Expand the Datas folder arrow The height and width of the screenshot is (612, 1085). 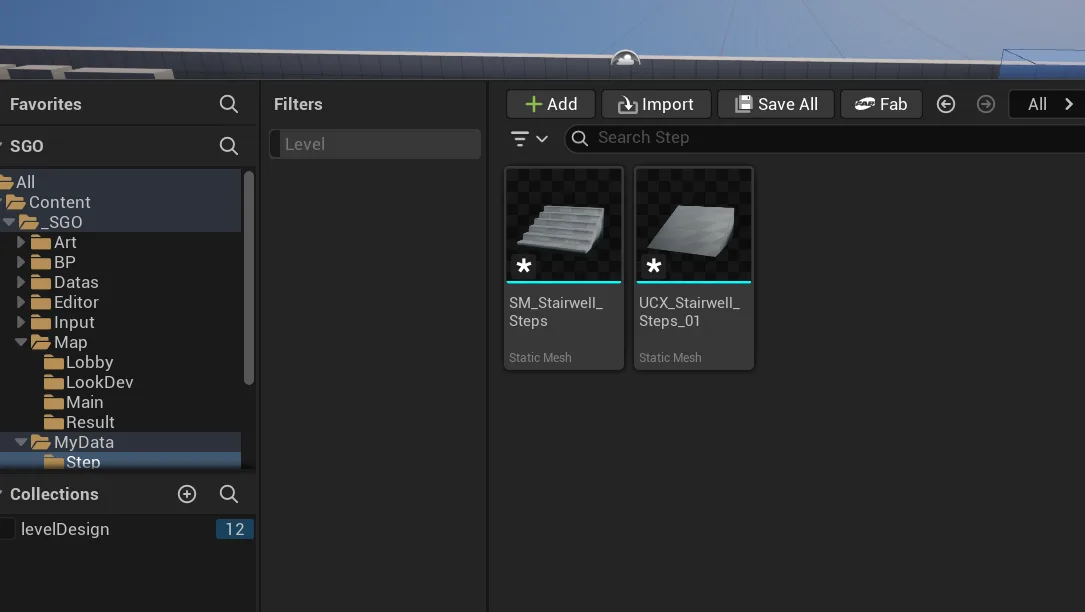click(x=21, y=282)
